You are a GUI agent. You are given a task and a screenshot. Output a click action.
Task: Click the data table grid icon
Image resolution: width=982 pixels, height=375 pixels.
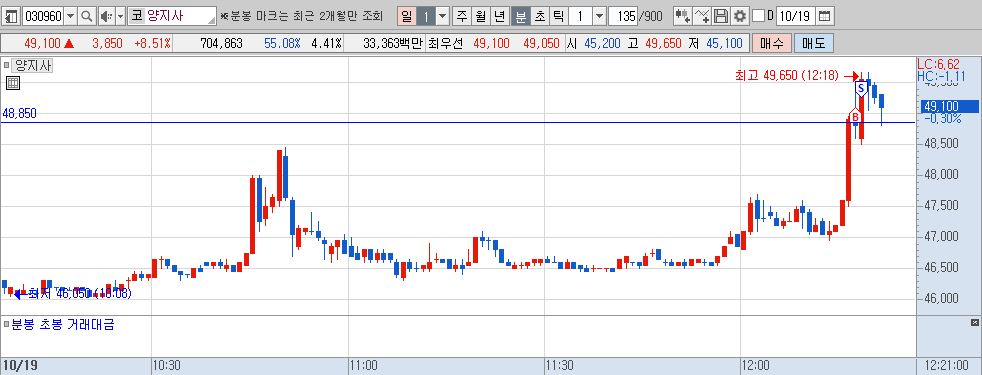[13, 83]
